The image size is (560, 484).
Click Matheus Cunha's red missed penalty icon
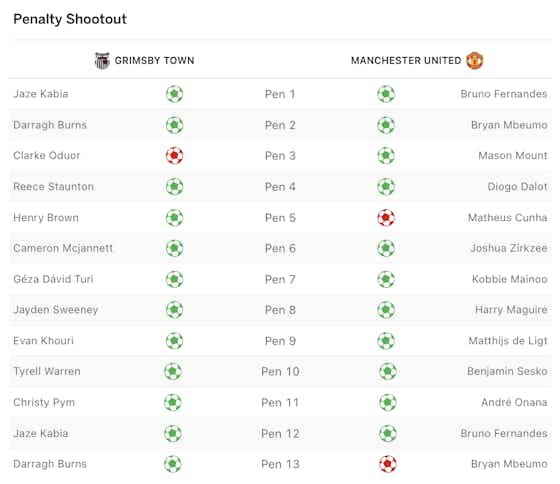coord(386,218)
